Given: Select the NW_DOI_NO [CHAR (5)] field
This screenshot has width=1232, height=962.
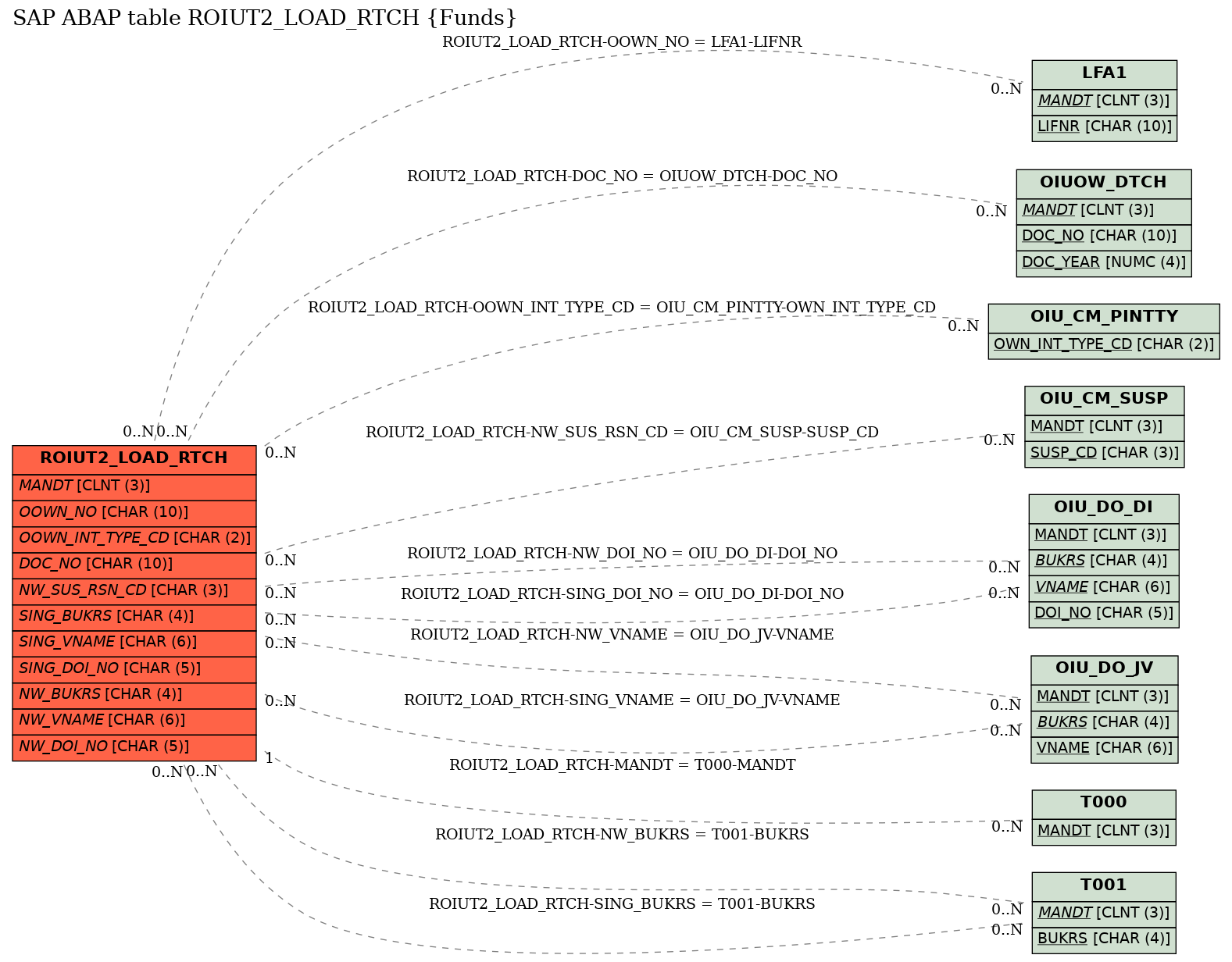Looking at the screenshot, I should (x=134, y=746).
